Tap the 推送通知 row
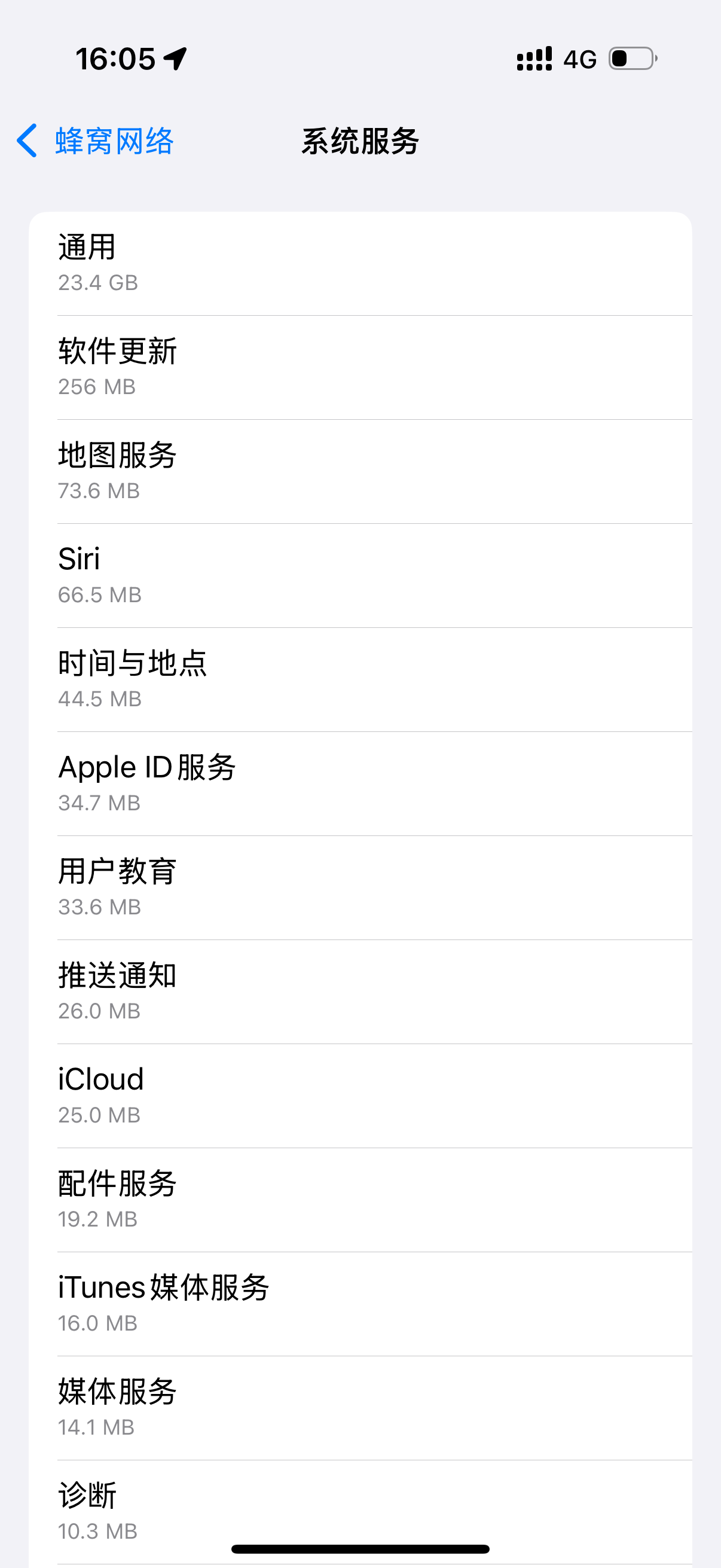 click(360, 992)
